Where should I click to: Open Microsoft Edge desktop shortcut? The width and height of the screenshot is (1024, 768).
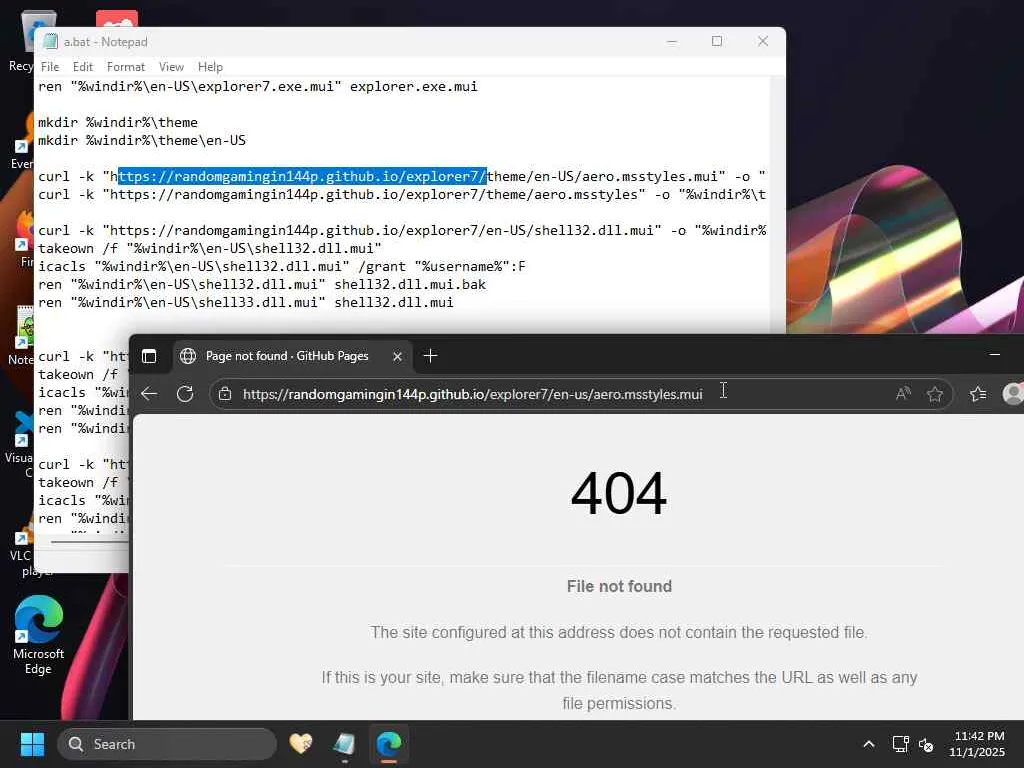[39, 635]
